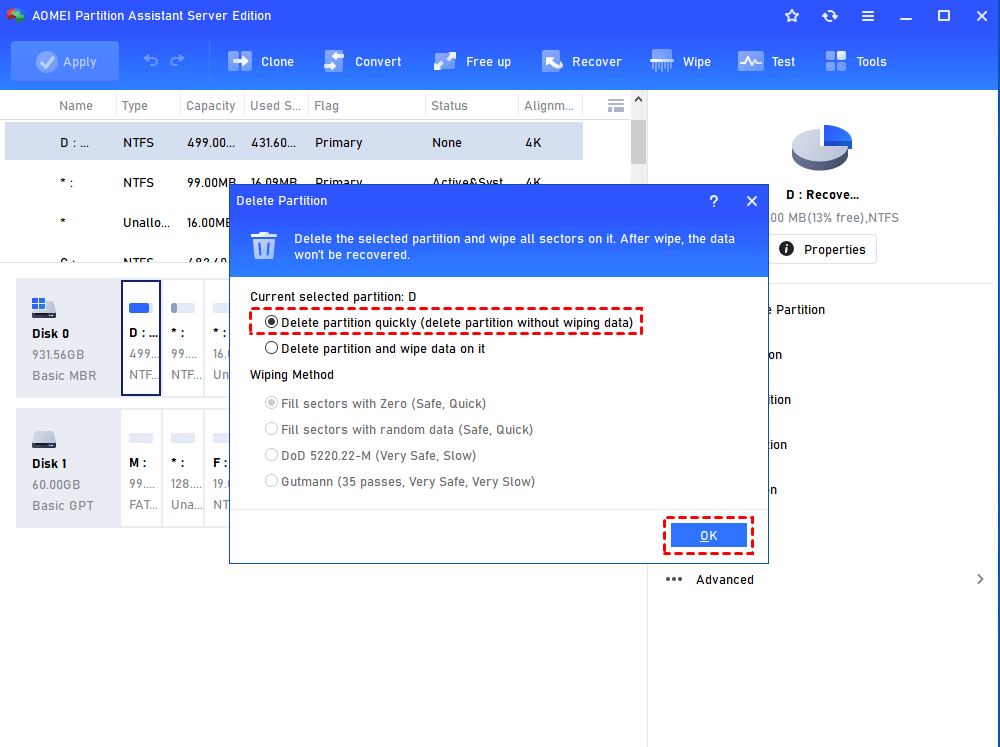Viewport: 1000px width, 747px height.
Task: Select the 99.00MB NTFS partition row
Action: [294, 182]
